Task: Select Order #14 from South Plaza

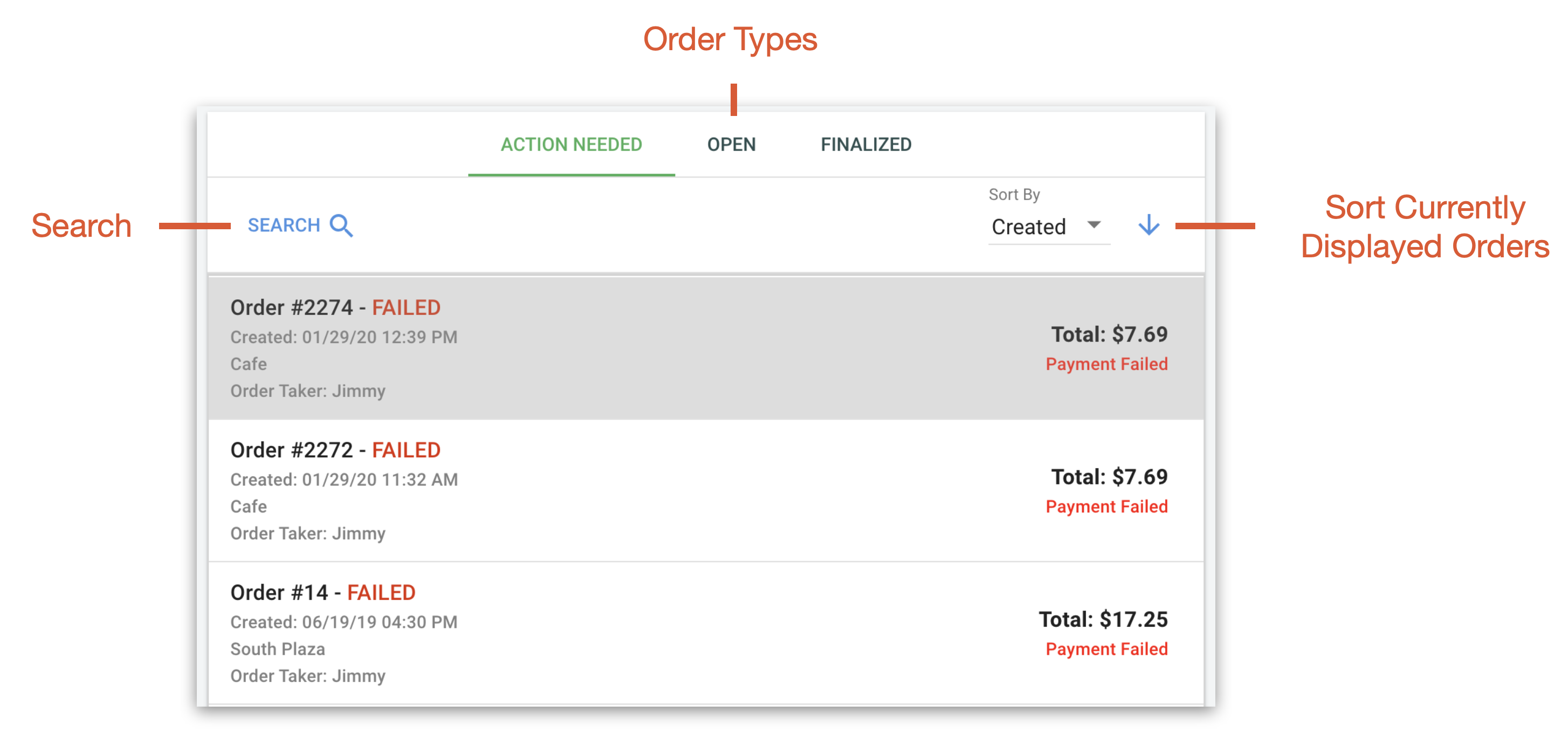Action: tap(322, 592)
